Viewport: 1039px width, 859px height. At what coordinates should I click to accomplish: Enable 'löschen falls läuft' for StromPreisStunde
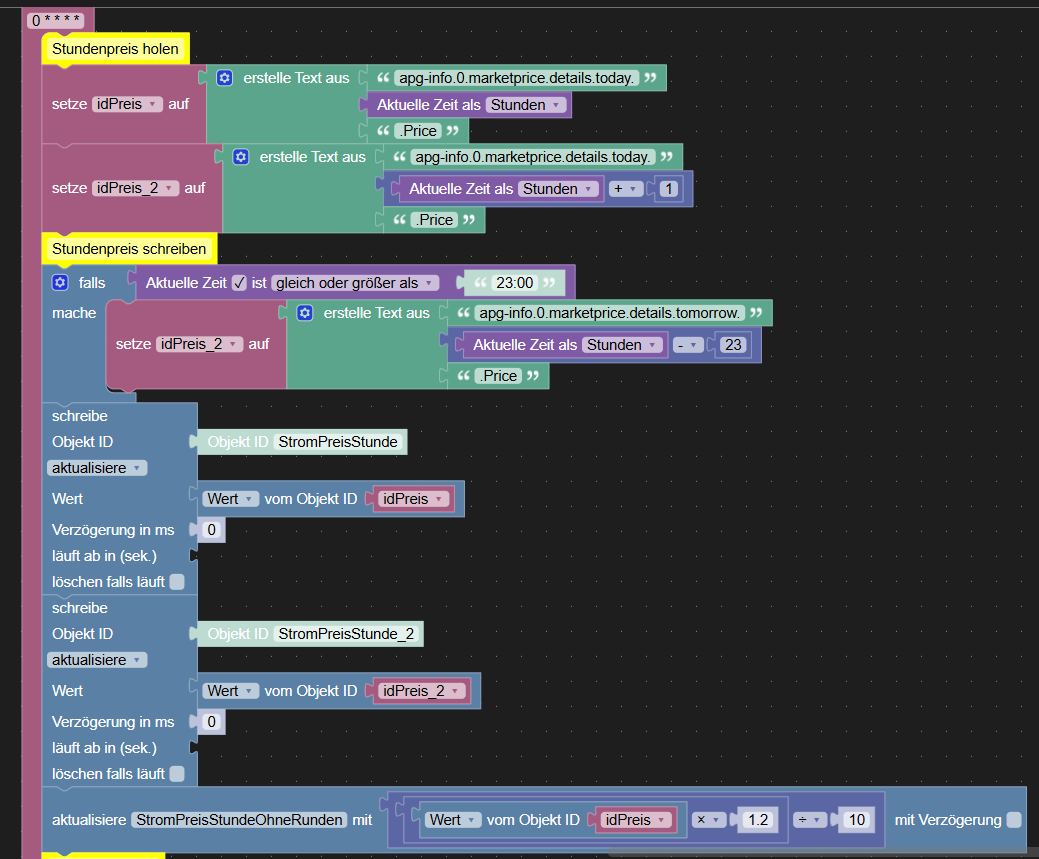(x=177, y=582)
